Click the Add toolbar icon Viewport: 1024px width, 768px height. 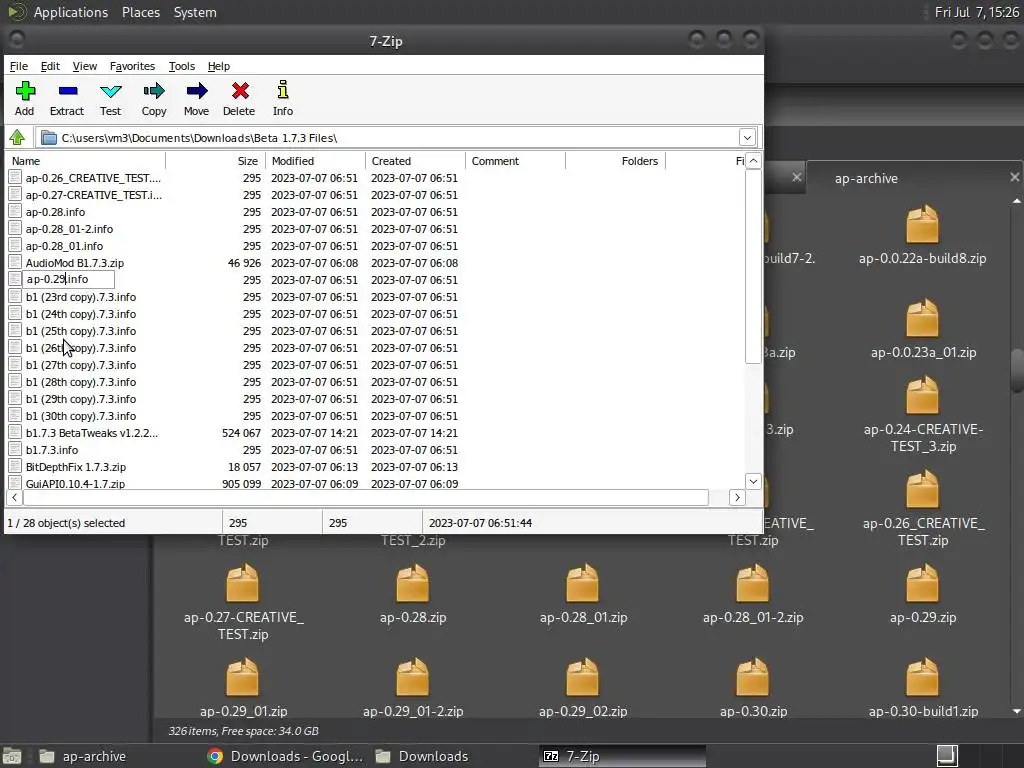click(25, 91)
